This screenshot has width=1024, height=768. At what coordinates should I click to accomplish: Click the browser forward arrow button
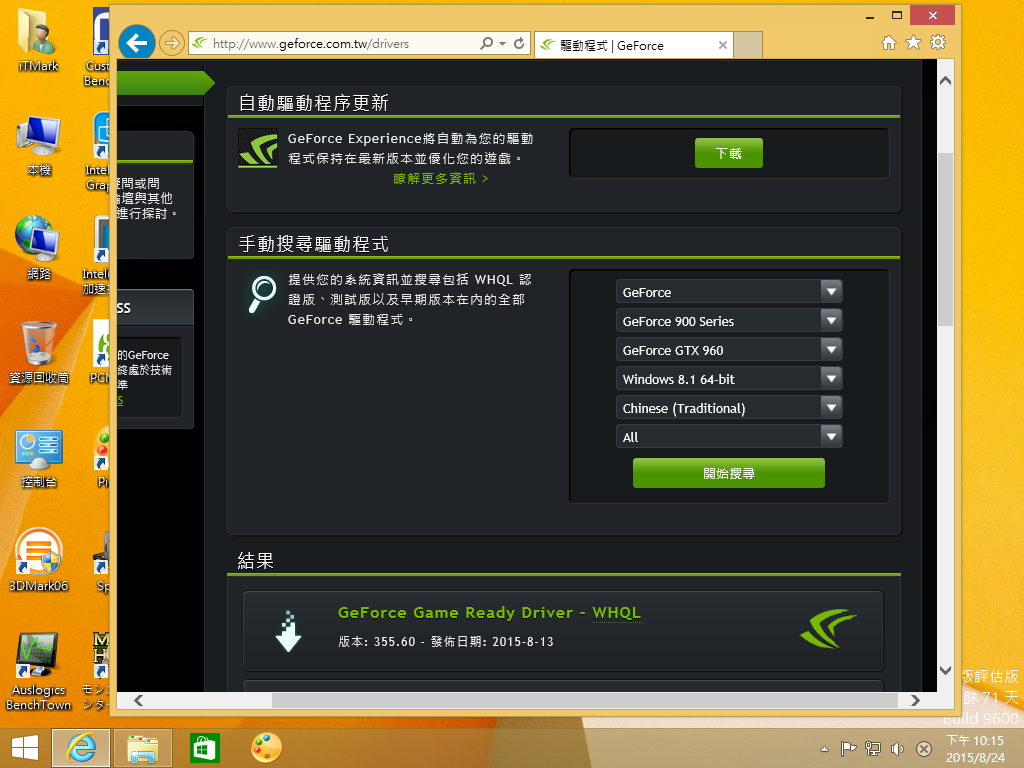(171, 44)
